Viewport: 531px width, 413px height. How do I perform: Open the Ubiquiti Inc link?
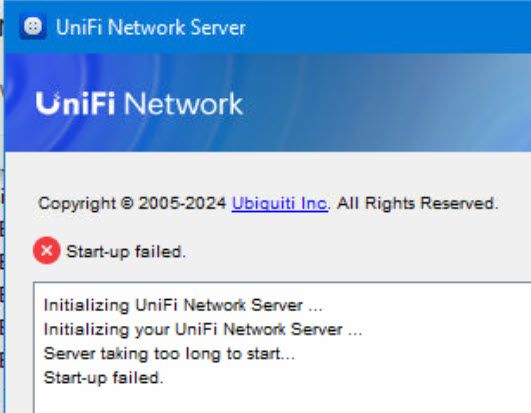(x=280, y=203)
